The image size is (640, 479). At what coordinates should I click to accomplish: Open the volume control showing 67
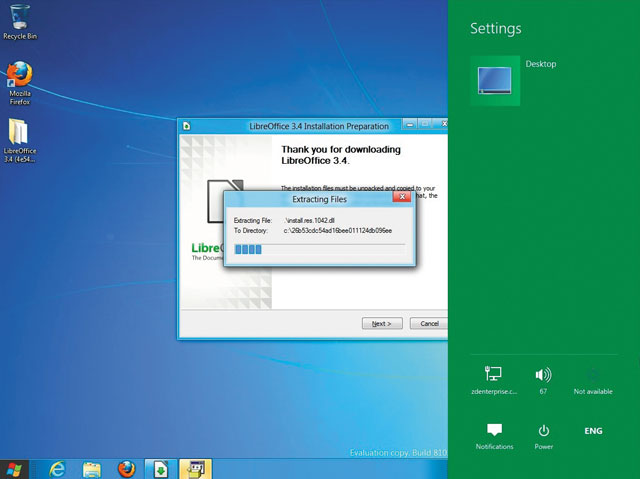pos(543,380)
